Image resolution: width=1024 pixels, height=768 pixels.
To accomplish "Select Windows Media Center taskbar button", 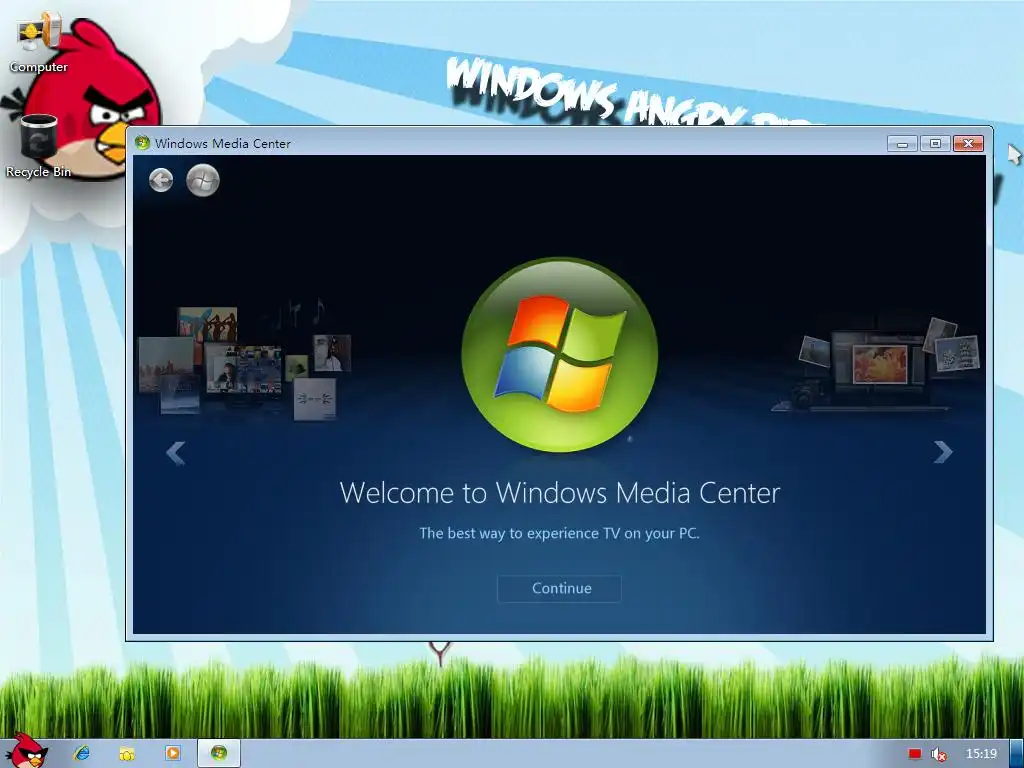I will coord(219,753).
